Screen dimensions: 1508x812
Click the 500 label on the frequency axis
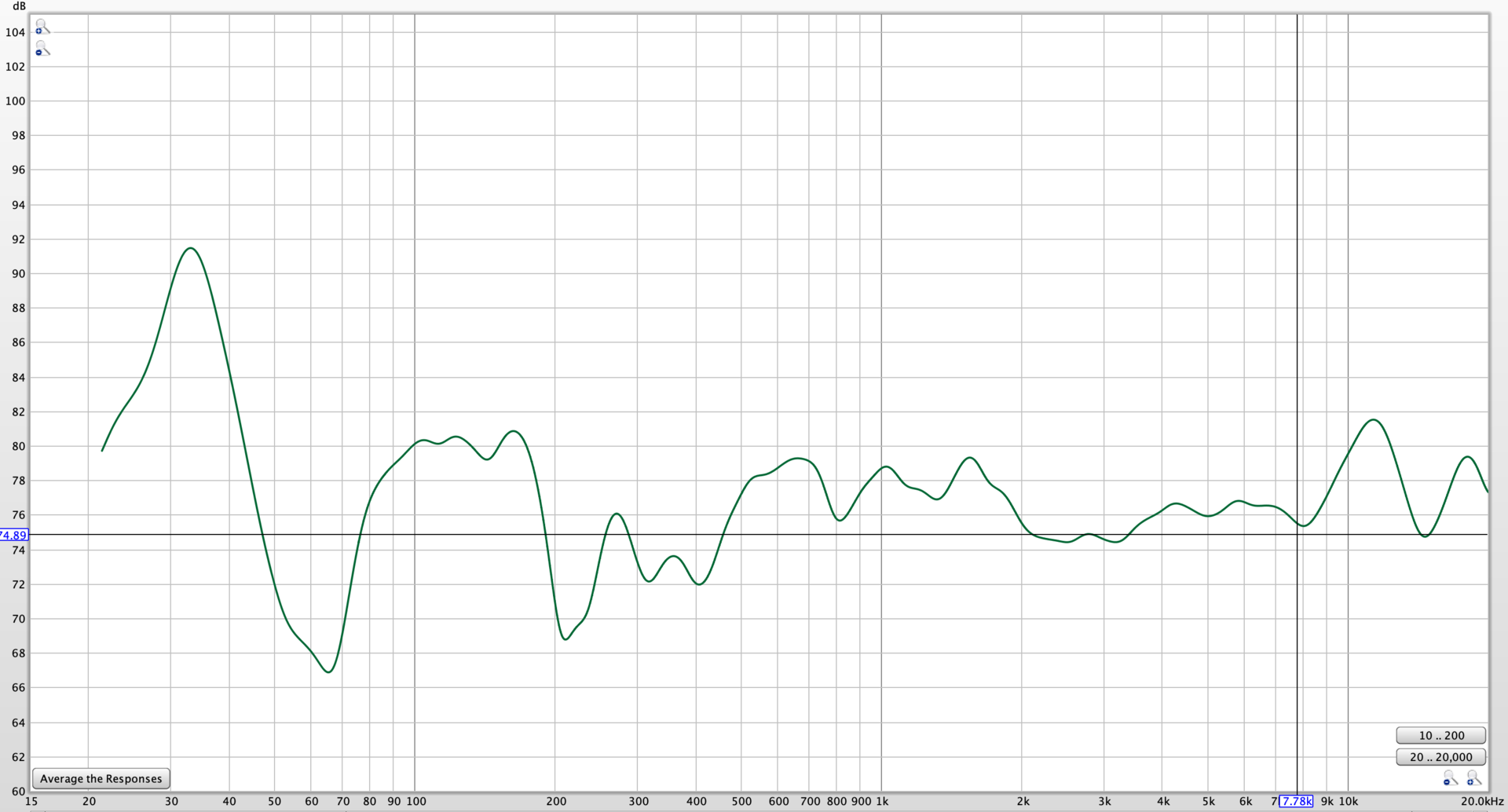741,801
